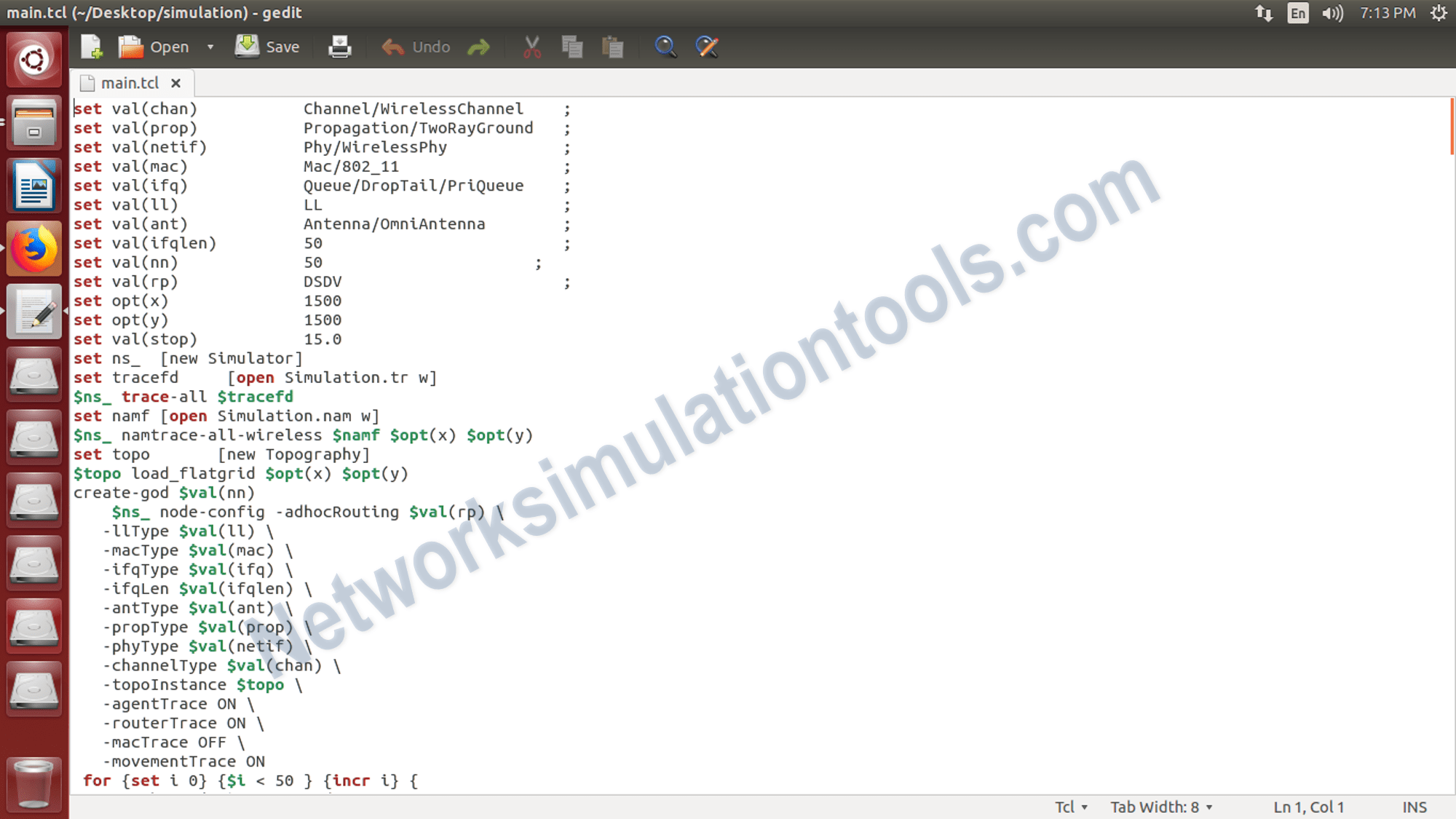Open the Trash from the dock
This screenshot has height=819, width=1456.
[33, 784]
